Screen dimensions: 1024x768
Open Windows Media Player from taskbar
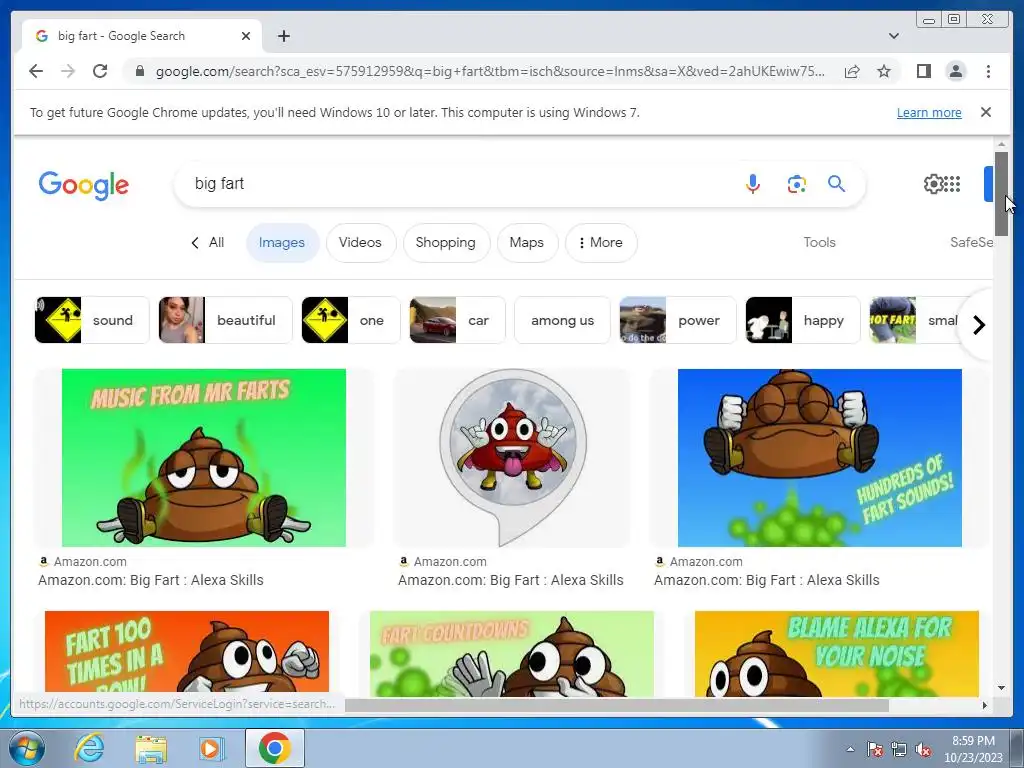click(x=210, y=748)
